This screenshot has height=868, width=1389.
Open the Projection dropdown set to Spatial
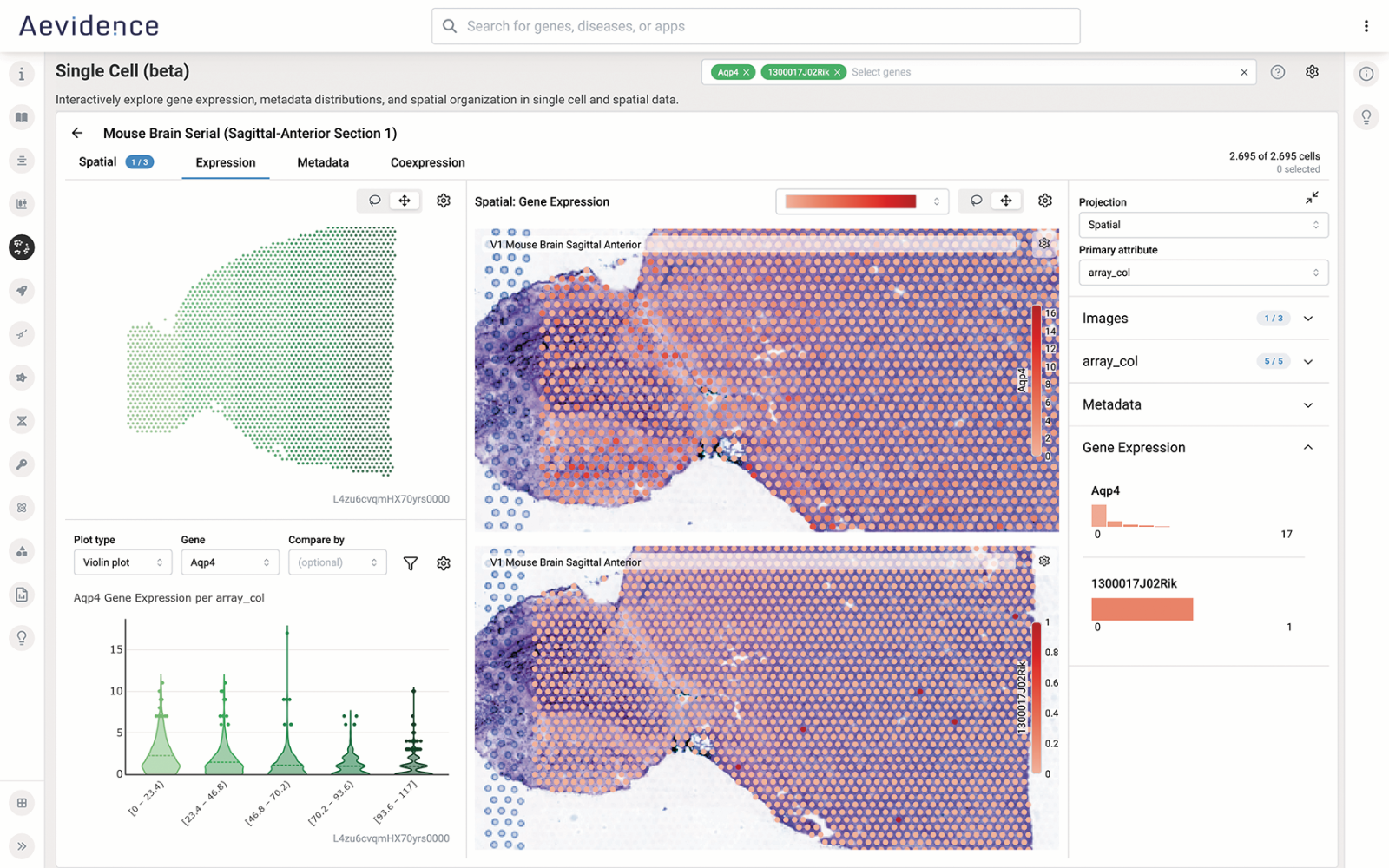(x=1203, y=225)
